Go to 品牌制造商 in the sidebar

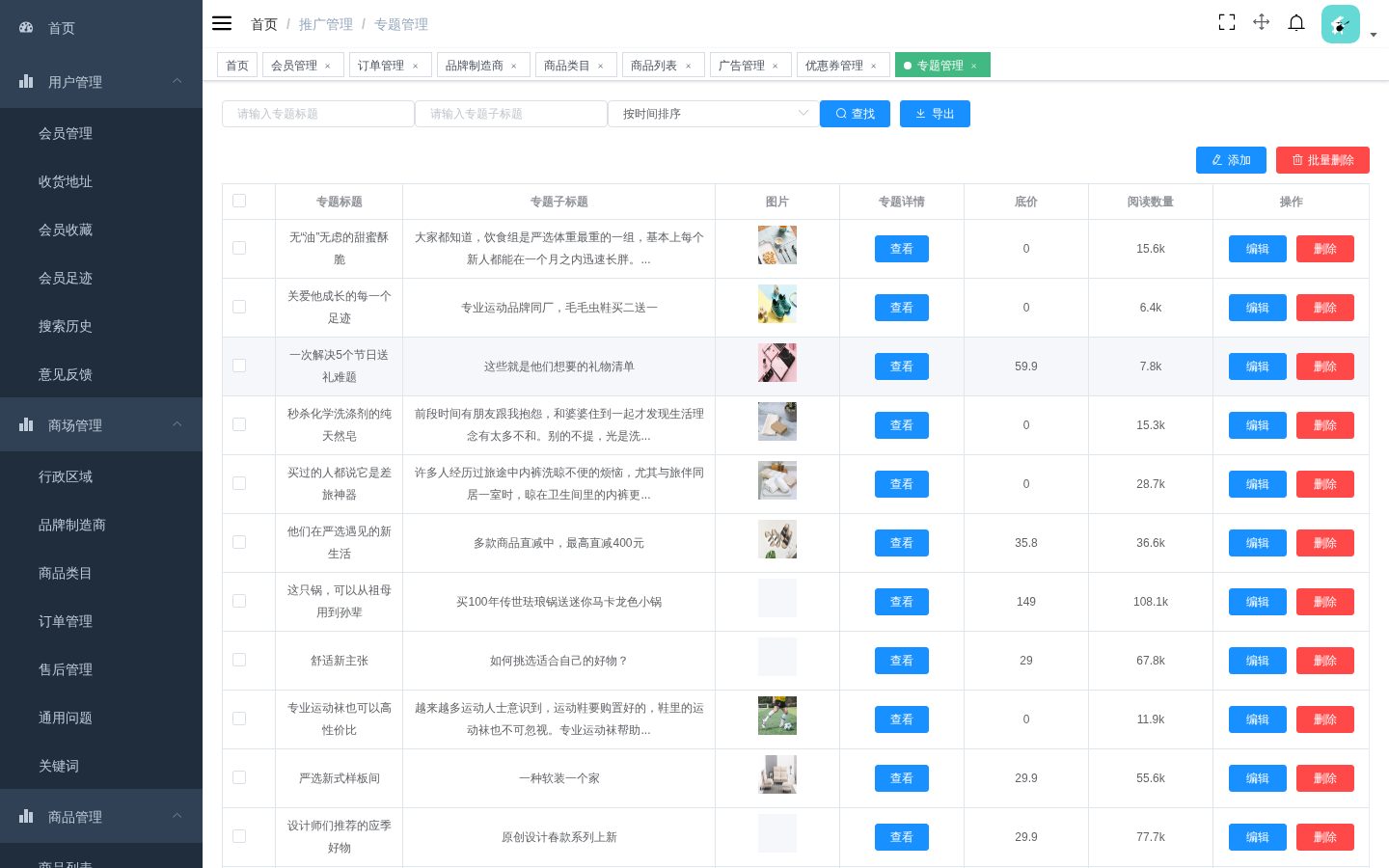tap(101, 525)
